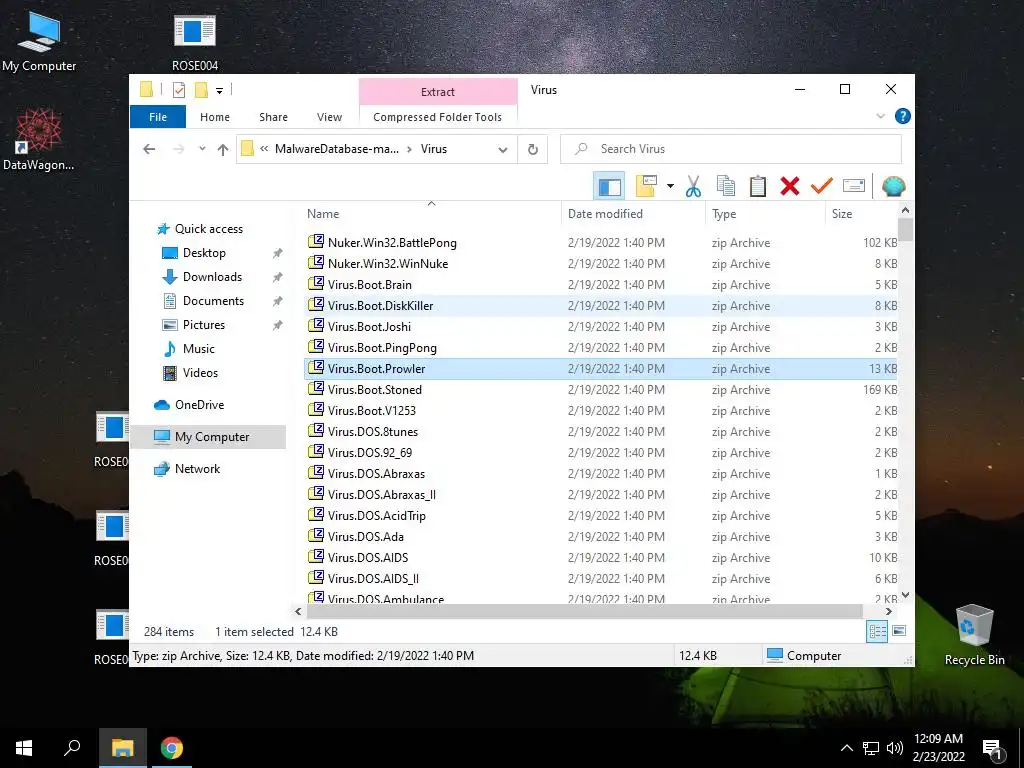The height and width of the screenshot is (768, 1024).
Task: Select the Nuker.Win32.WinNuke archive
Action: pyautogui.click(x=388, y=264)
